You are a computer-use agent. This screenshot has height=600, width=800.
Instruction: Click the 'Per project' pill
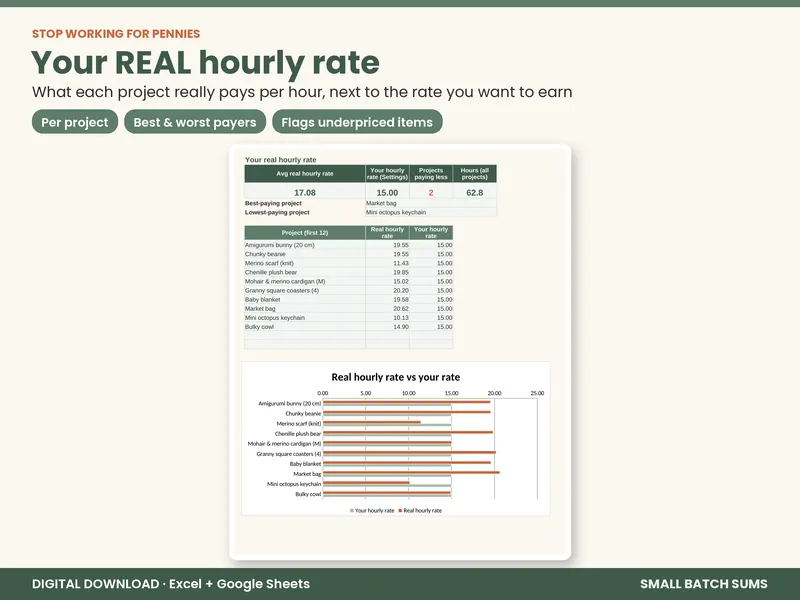tap(75, 122)
